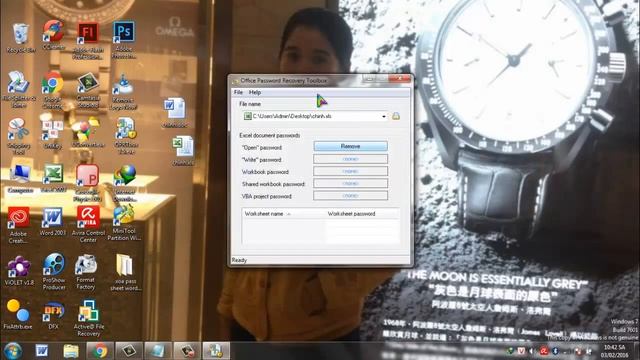Launch ProShow Producer from the desktop

click(54, 271)
